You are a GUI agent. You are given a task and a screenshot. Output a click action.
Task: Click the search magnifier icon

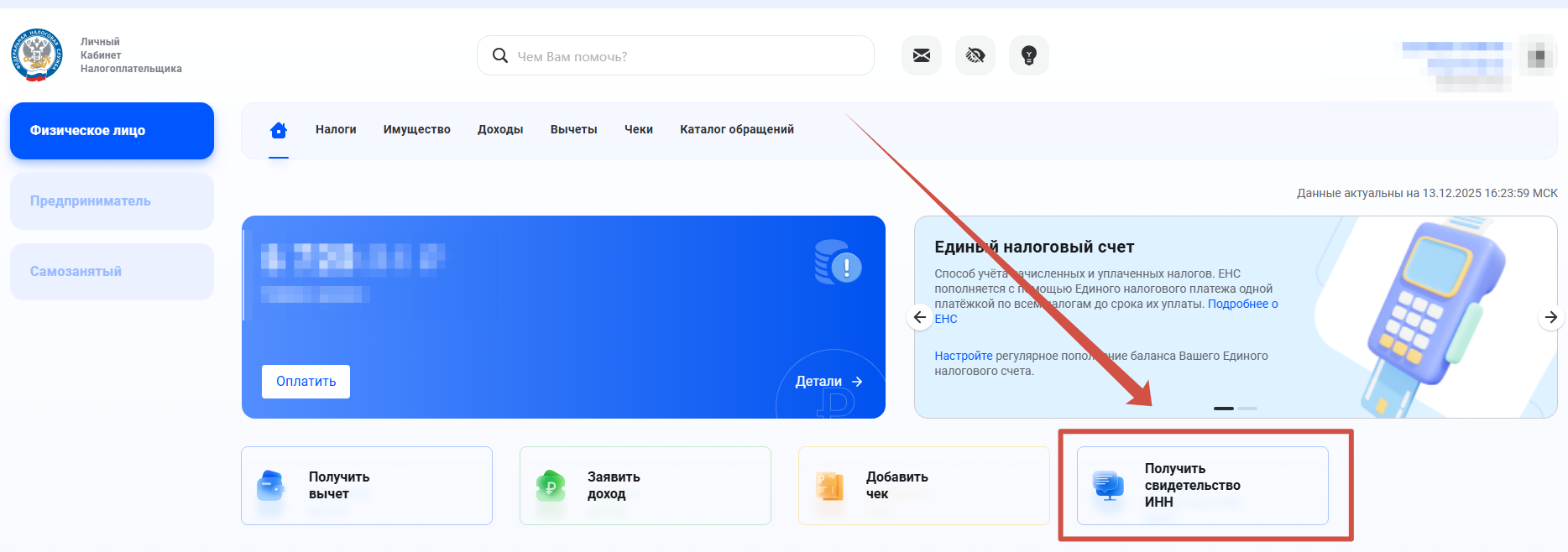click(500, 55)
